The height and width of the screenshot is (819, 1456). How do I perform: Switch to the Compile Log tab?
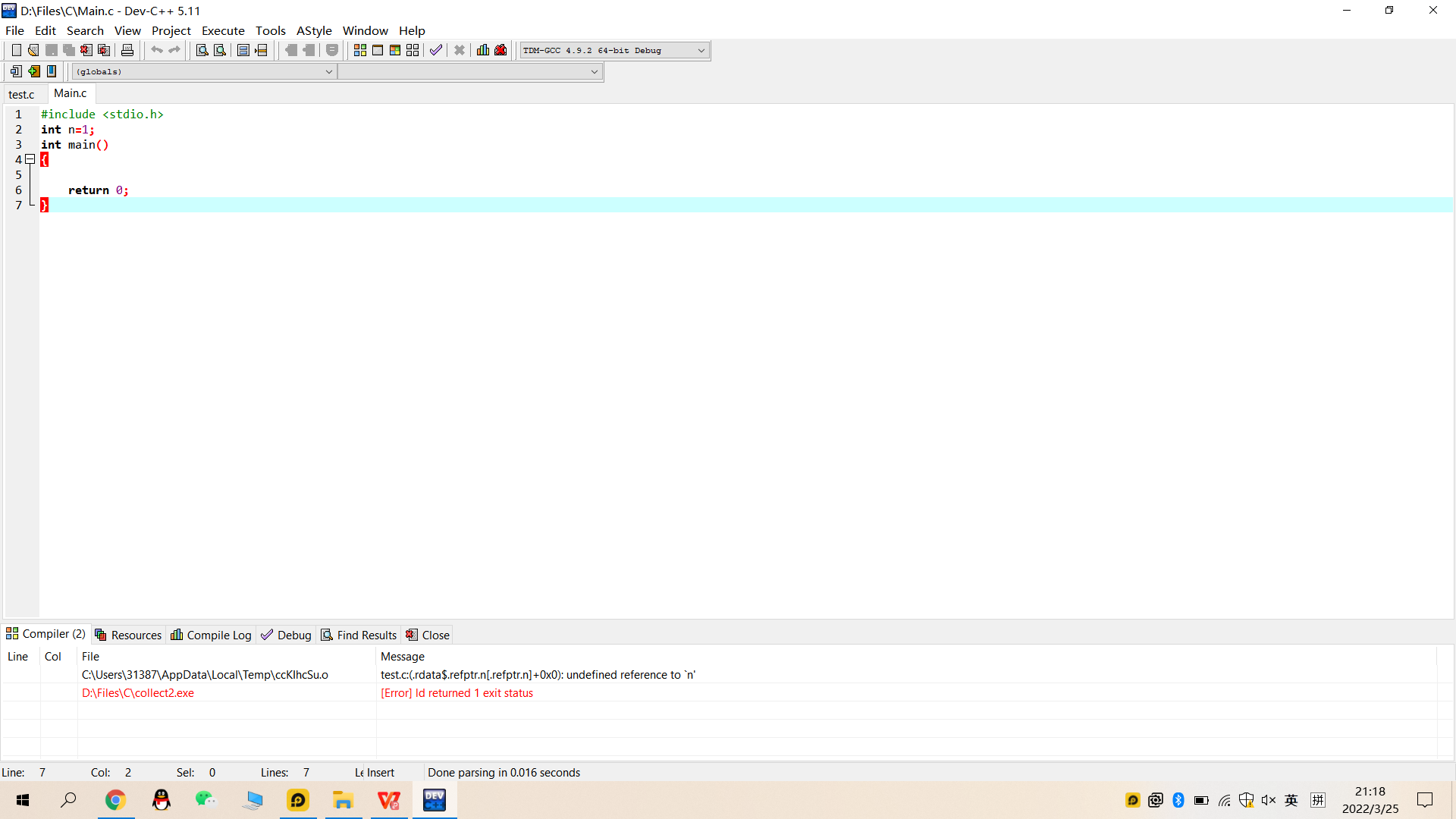[211, 635]
